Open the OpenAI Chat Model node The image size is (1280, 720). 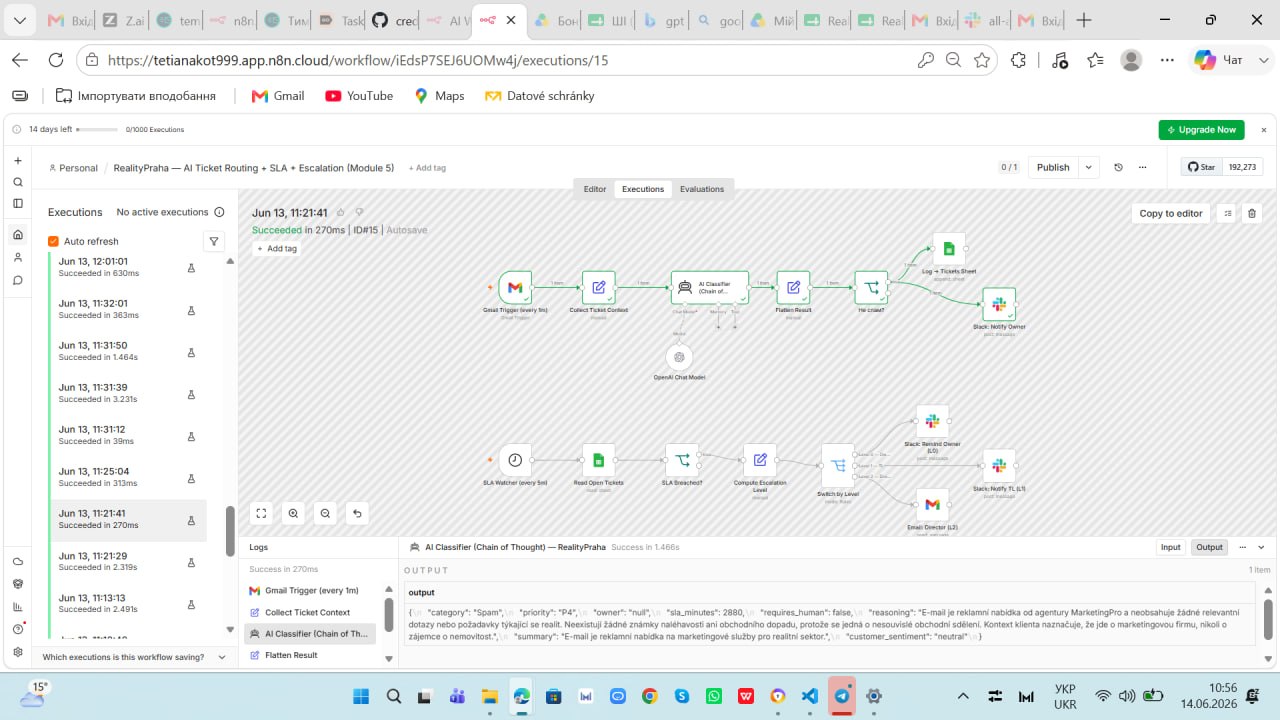679,357
